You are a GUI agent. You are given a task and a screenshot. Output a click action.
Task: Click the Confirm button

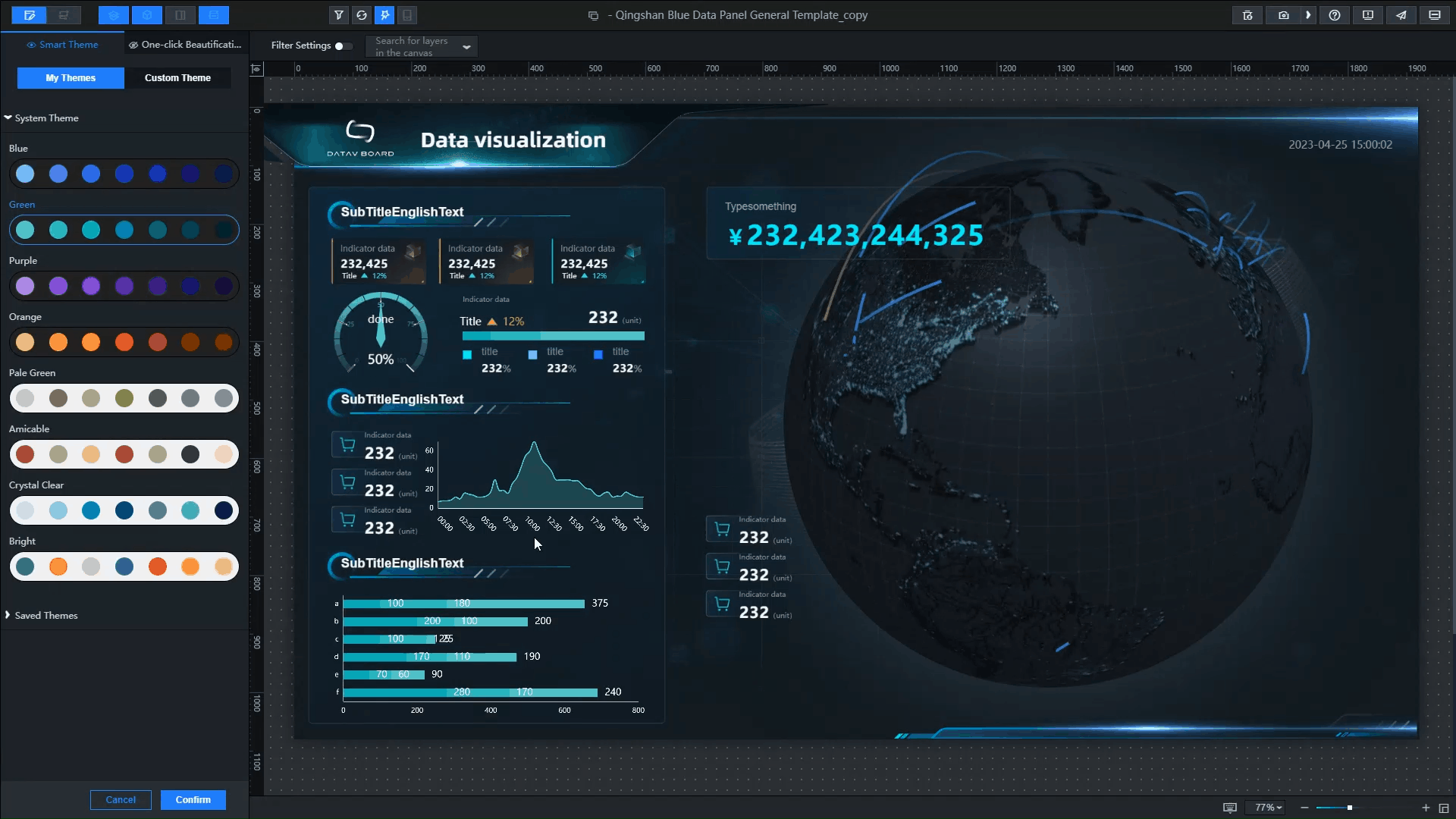coord(193,800)
